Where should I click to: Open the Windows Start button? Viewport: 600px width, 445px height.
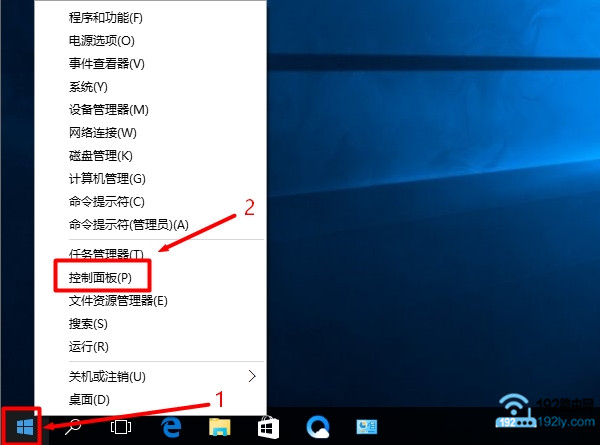point(25,427)
